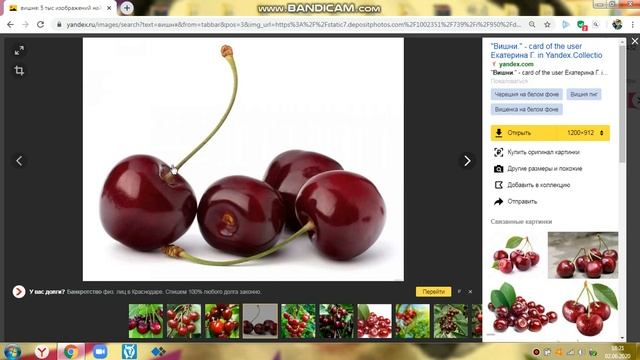This screenshot has width=640, height=360.
Task: Open fifth filmstrip thumbnail with leafy cherries
Action: (298, 321)
